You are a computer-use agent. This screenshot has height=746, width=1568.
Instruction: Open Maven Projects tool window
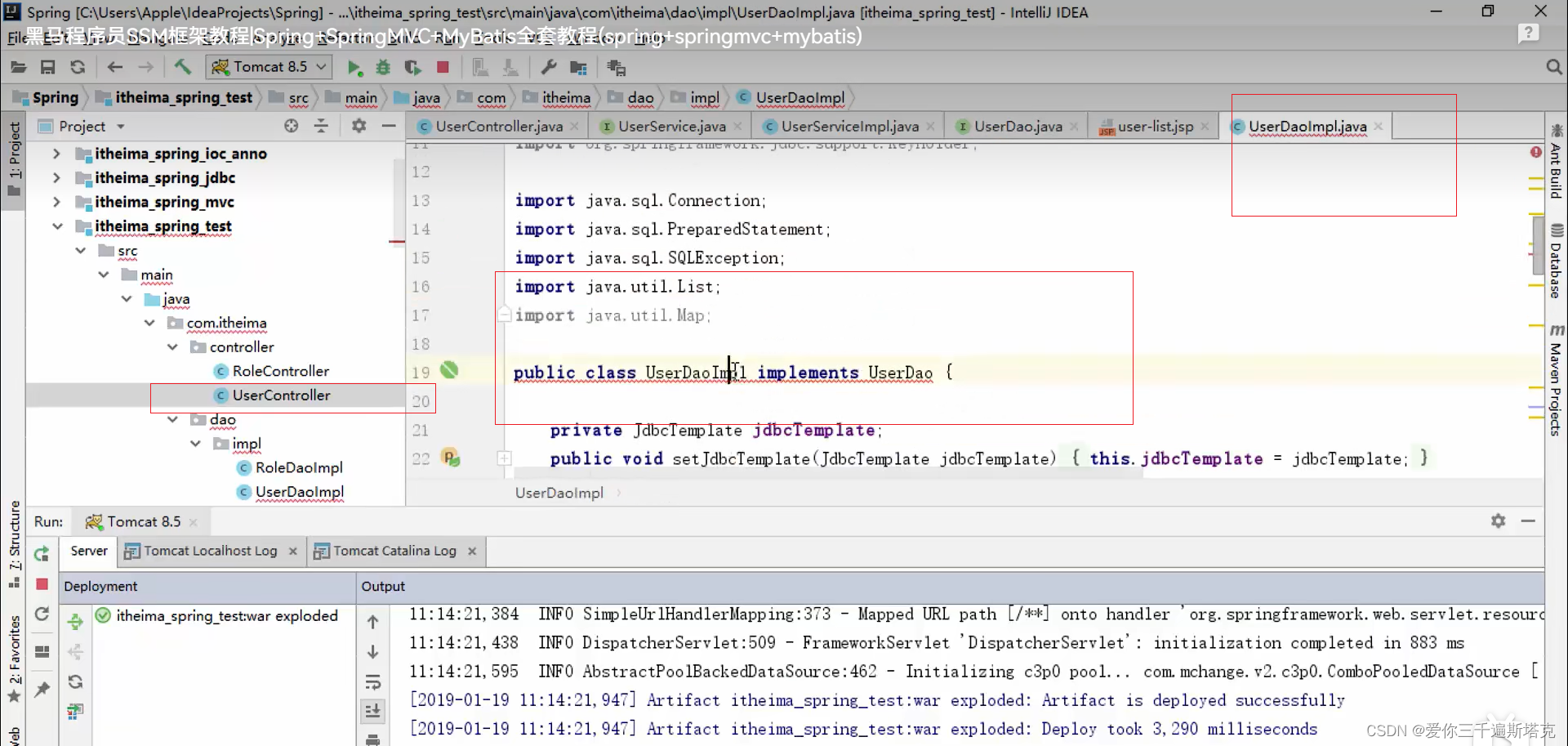[x=1557, y=381]
